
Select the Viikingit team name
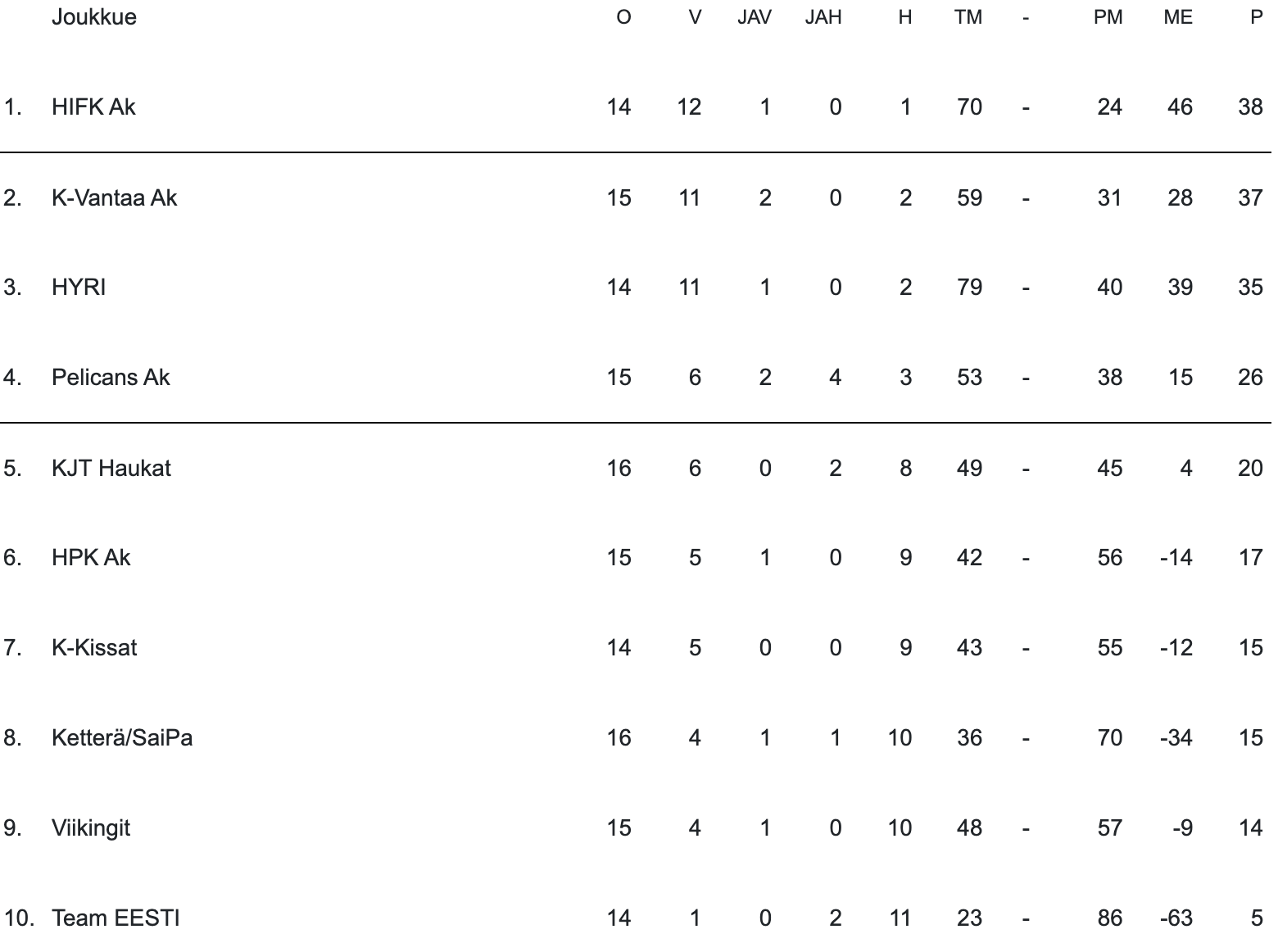pyautogui.click(x=91, y=828)
